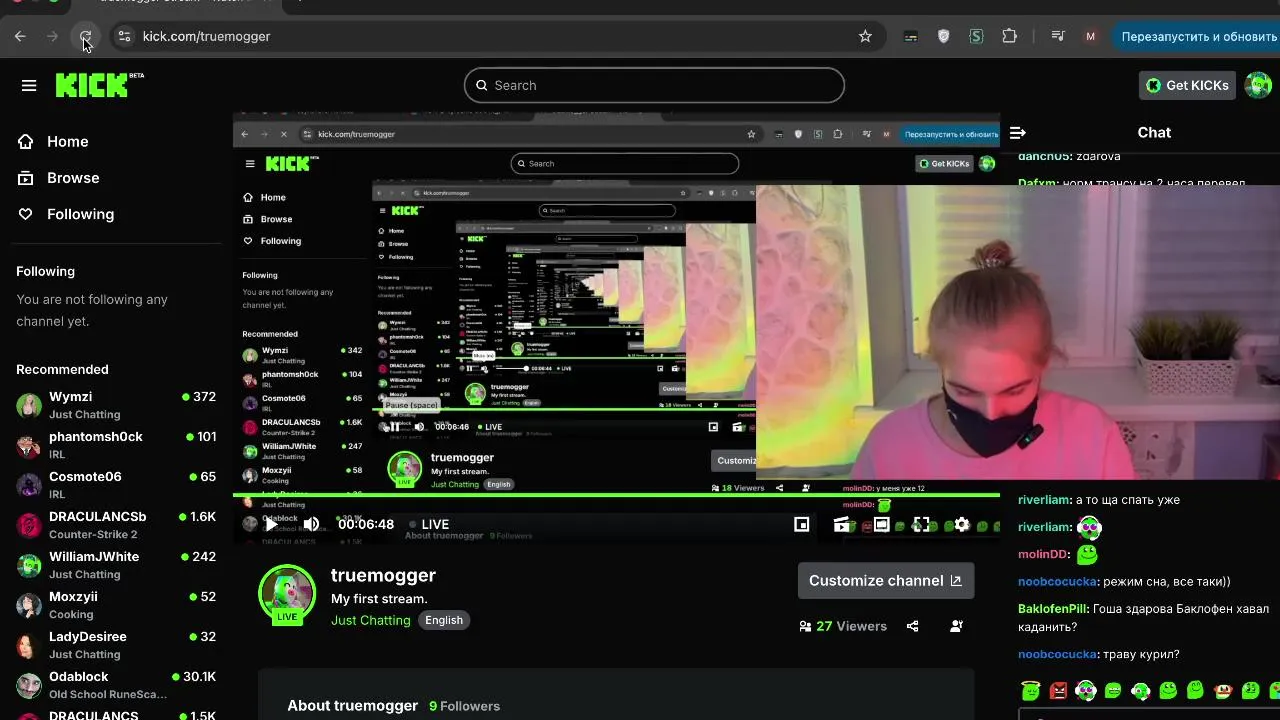The image size is (1280, 720).
Task: Click the Kick search field
Action: [x=654, y=85]
